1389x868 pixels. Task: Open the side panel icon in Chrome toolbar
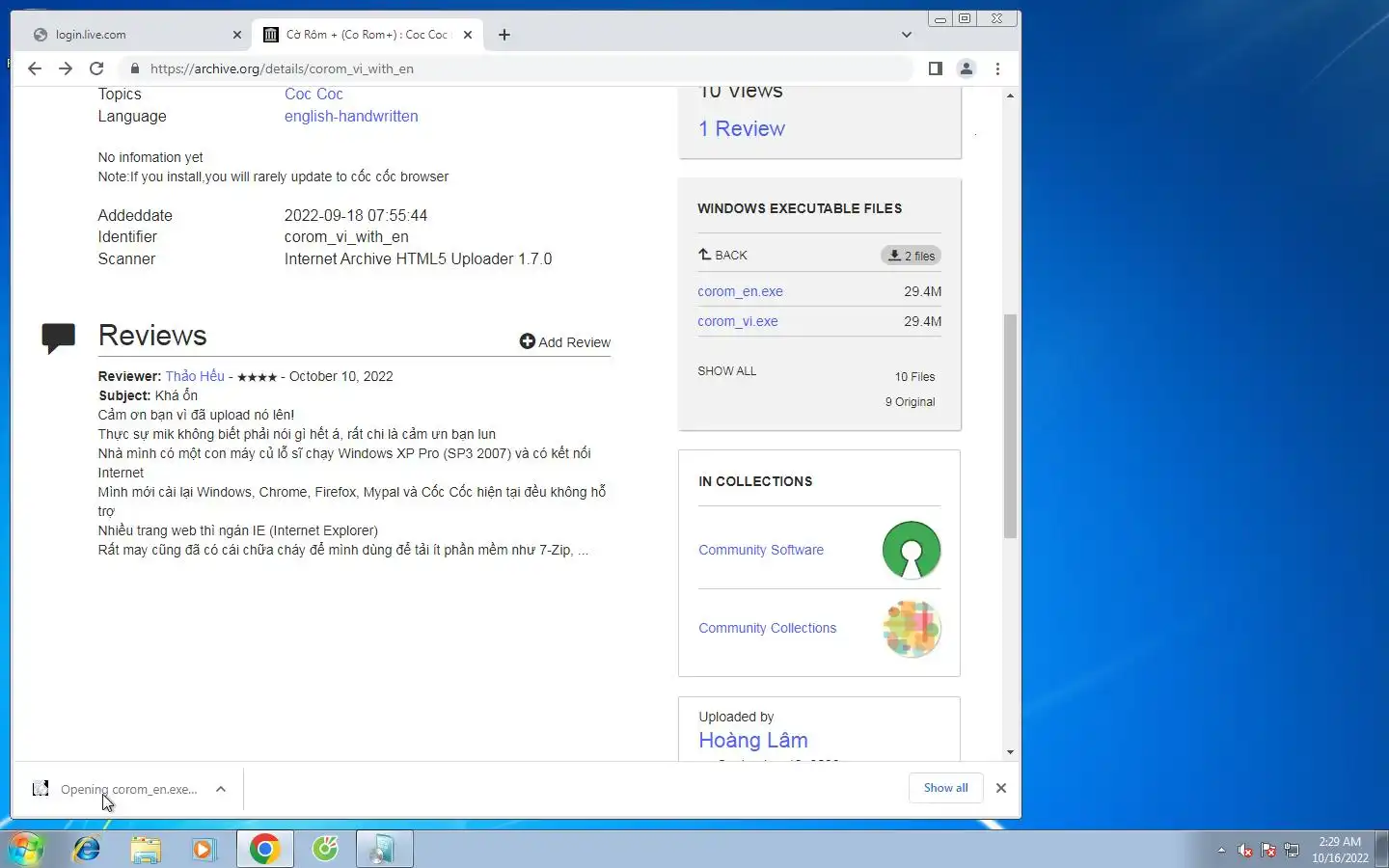coord(935,68)
